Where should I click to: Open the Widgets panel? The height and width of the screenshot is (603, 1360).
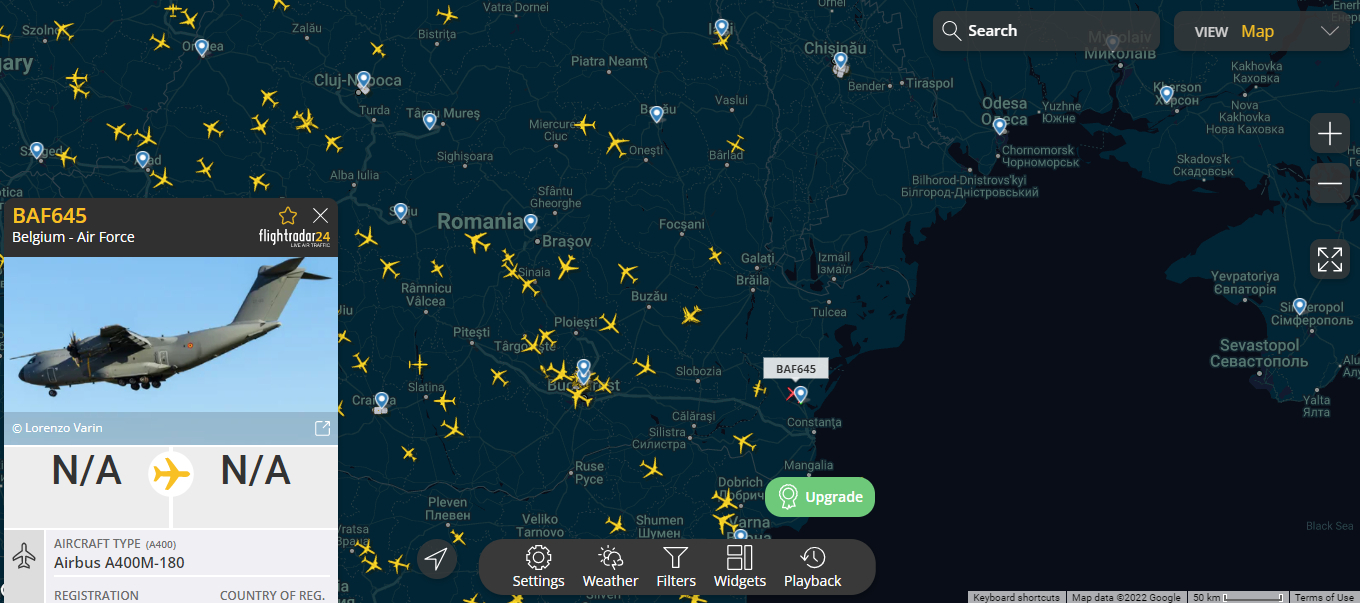coord(740,567)
